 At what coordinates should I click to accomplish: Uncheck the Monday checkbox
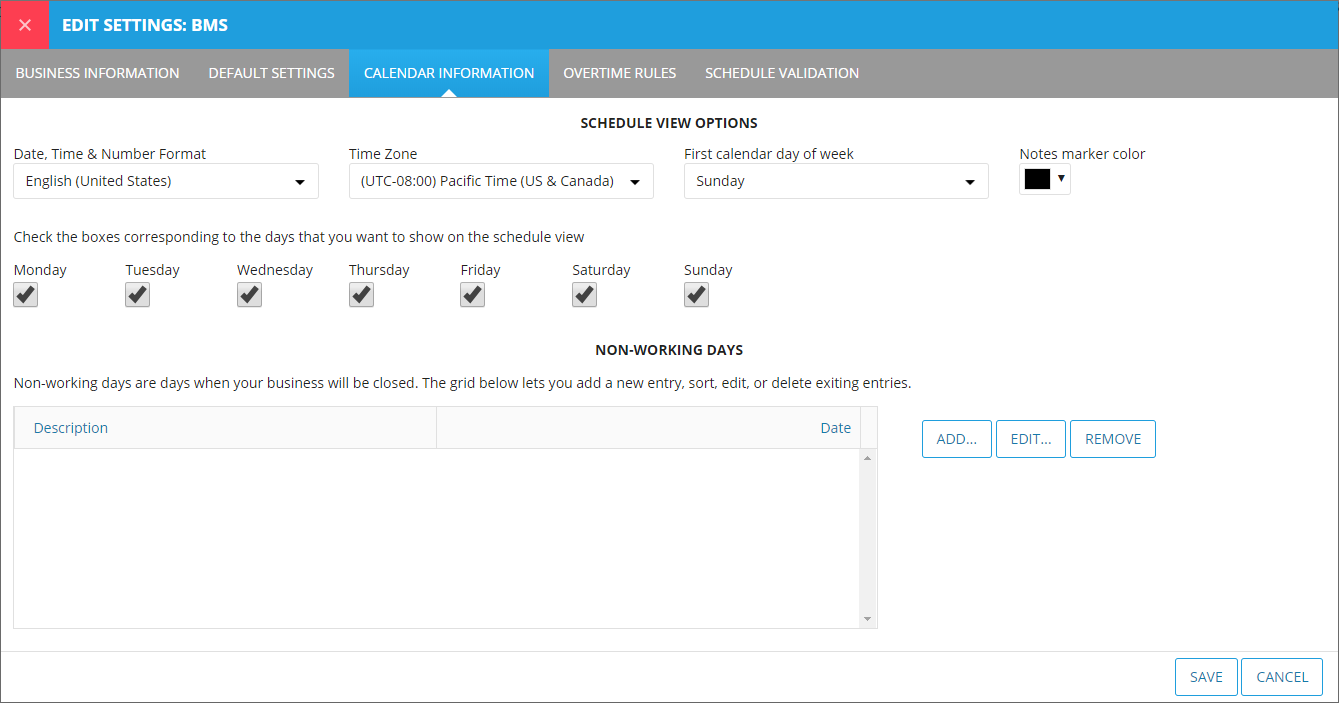26,295
